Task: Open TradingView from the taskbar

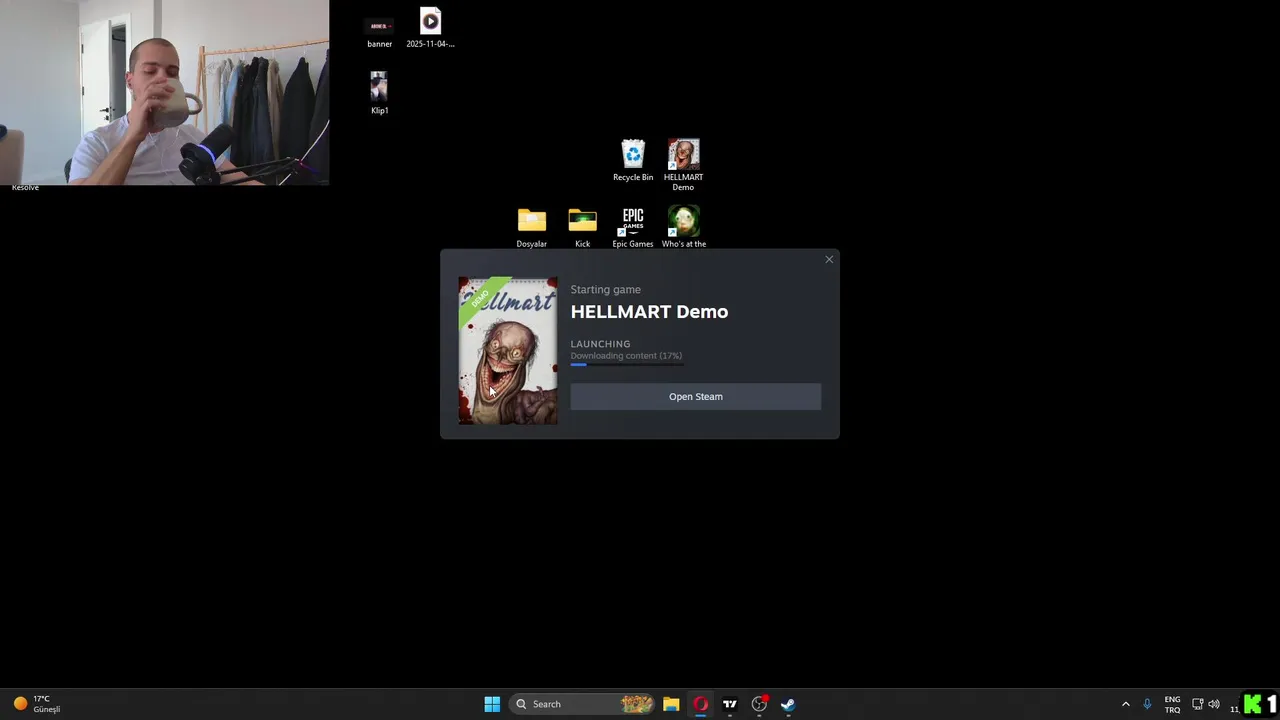Action: [730, 704]
